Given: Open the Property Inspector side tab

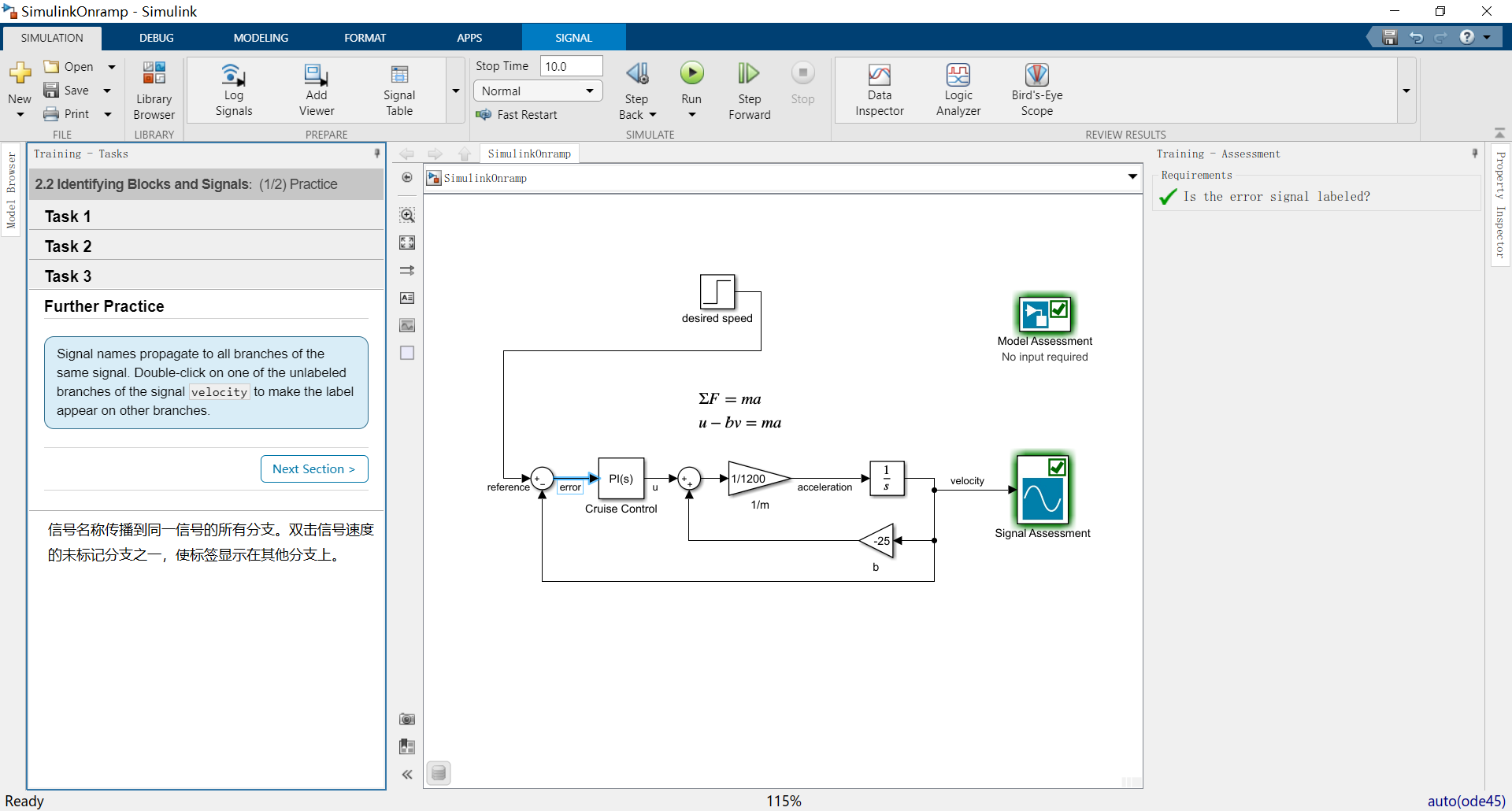Looking at the screenshot, I should tap(1500, 205).
